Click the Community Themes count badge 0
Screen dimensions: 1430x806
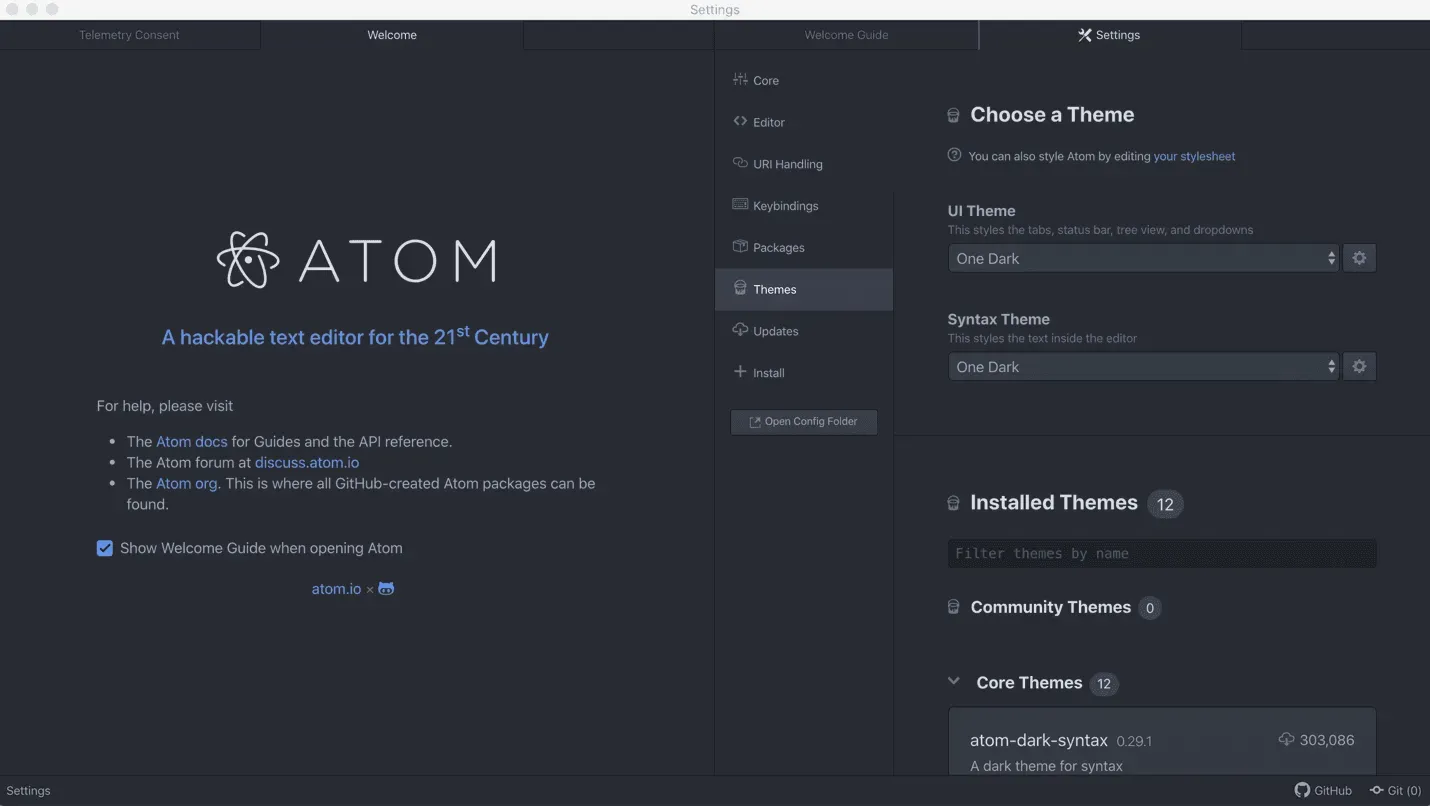(1150, 608)
